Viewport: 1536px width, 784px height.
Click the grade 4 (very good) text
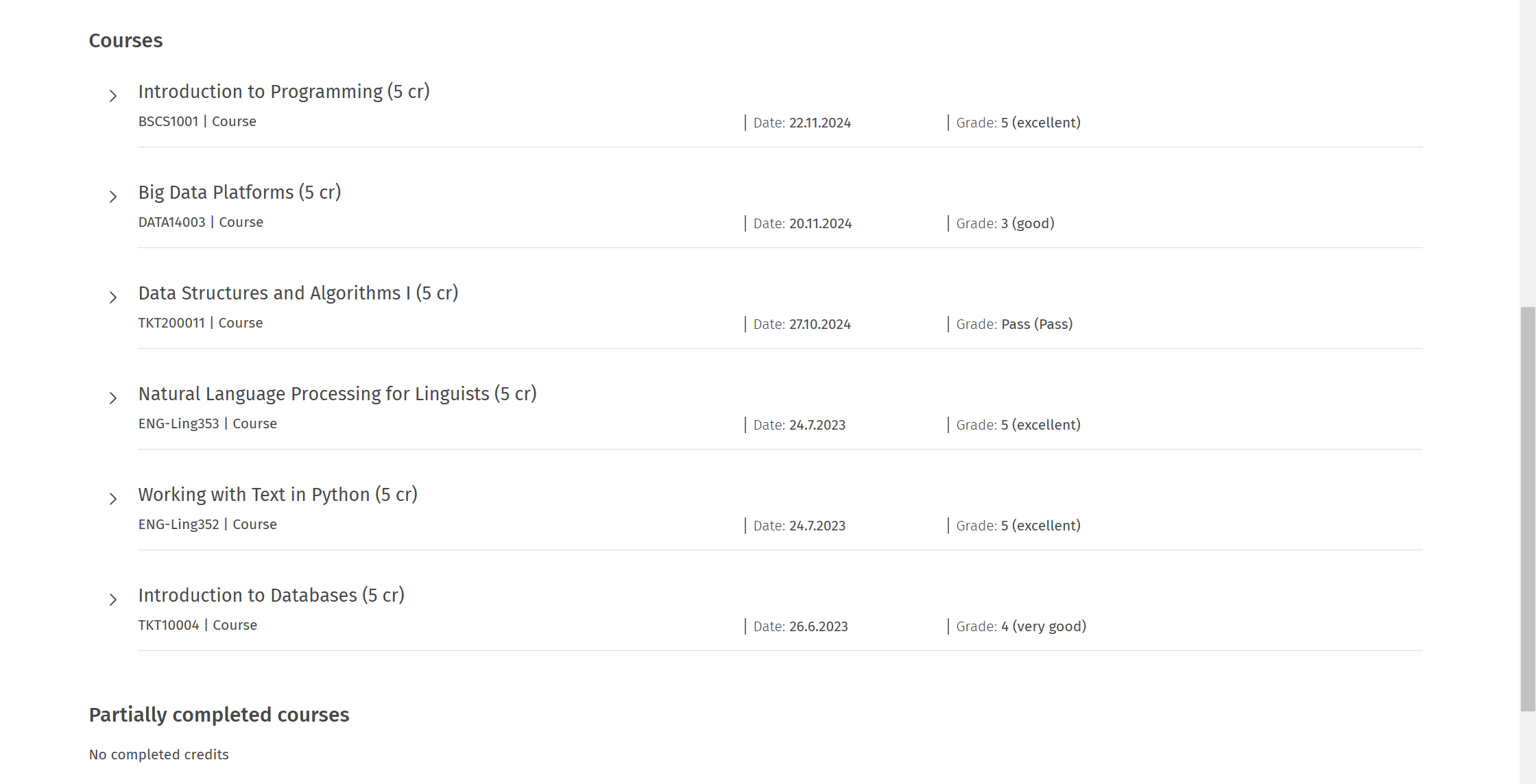click(1043, 626)
